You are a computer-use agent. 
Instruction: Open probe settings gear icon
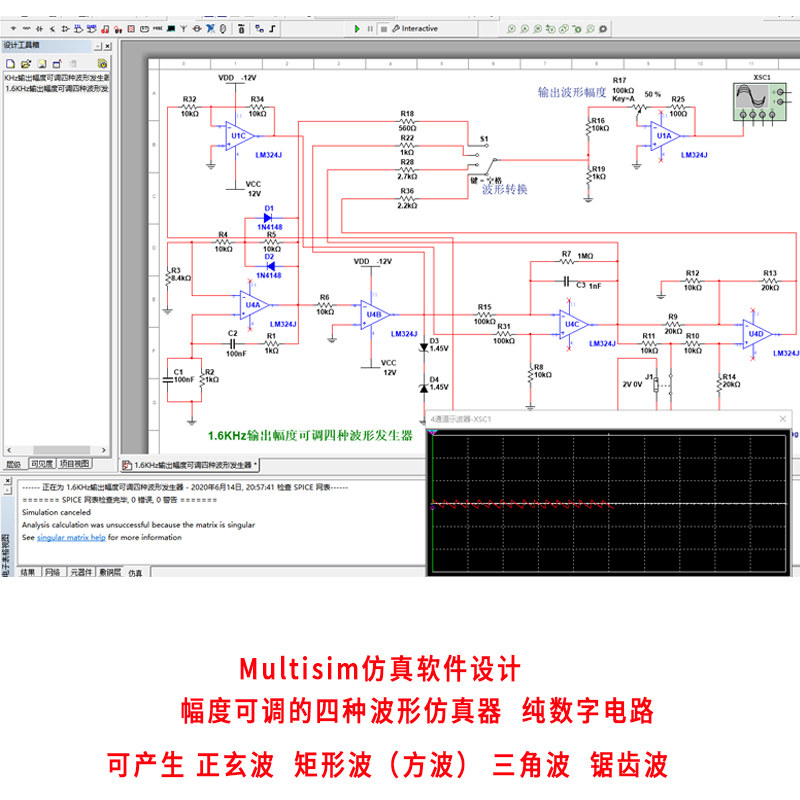[x=603, y=29]
